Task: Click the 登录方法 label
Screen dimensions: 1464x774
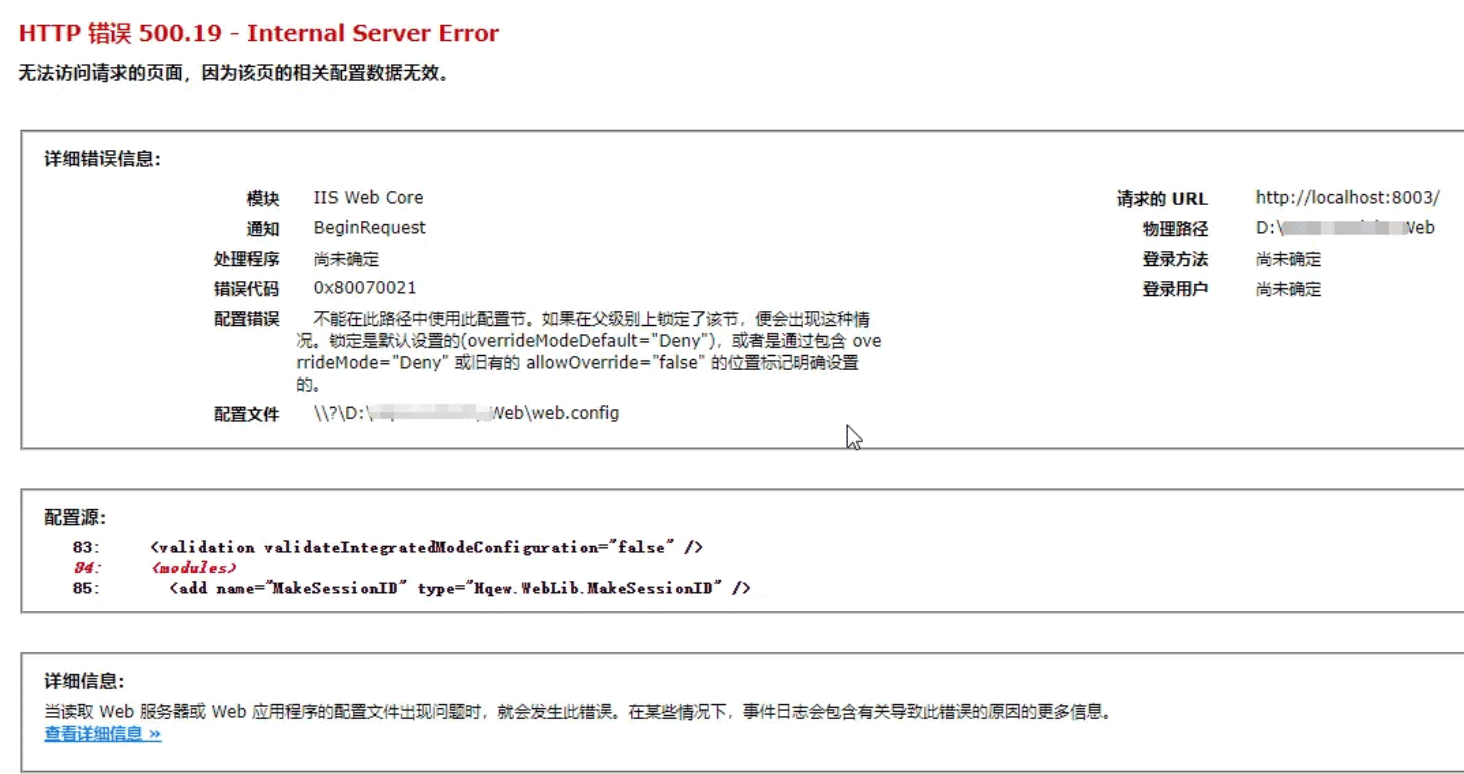Action: coord(1175,259)
